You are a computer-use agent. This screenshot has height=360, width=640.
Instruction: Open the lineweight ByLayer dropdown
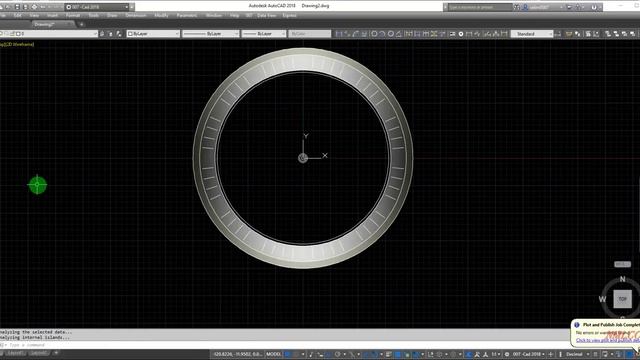coord(263,34)
